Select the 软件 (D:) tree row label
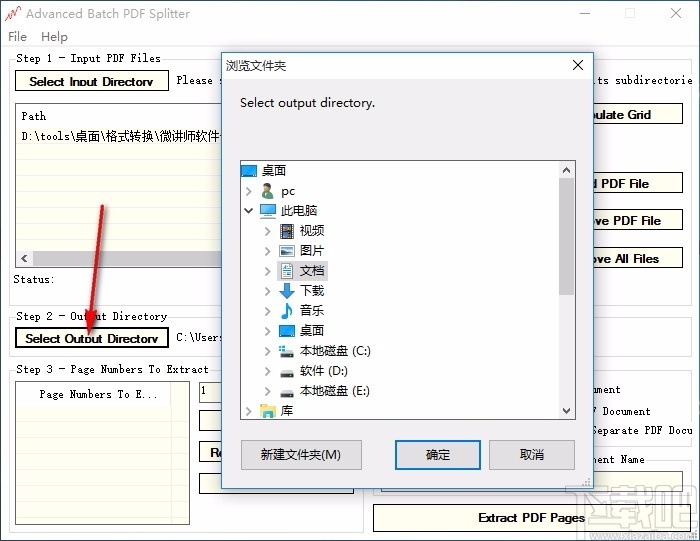 pyautogui.click(x=323, y=371)
